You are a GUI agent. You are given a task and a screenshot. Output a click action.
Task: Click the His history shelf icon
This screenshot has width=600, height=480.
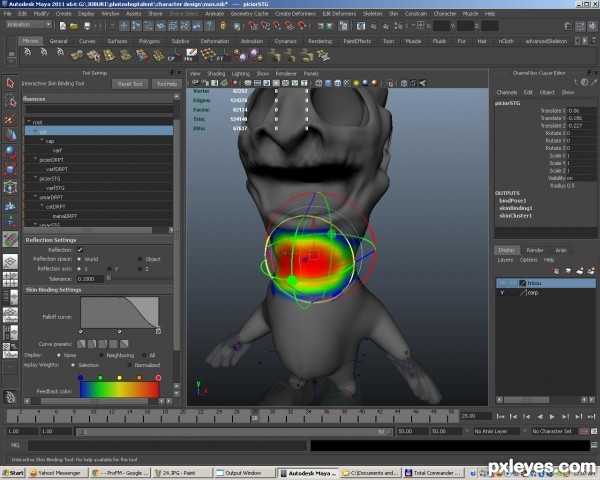(x=190, y=55)
